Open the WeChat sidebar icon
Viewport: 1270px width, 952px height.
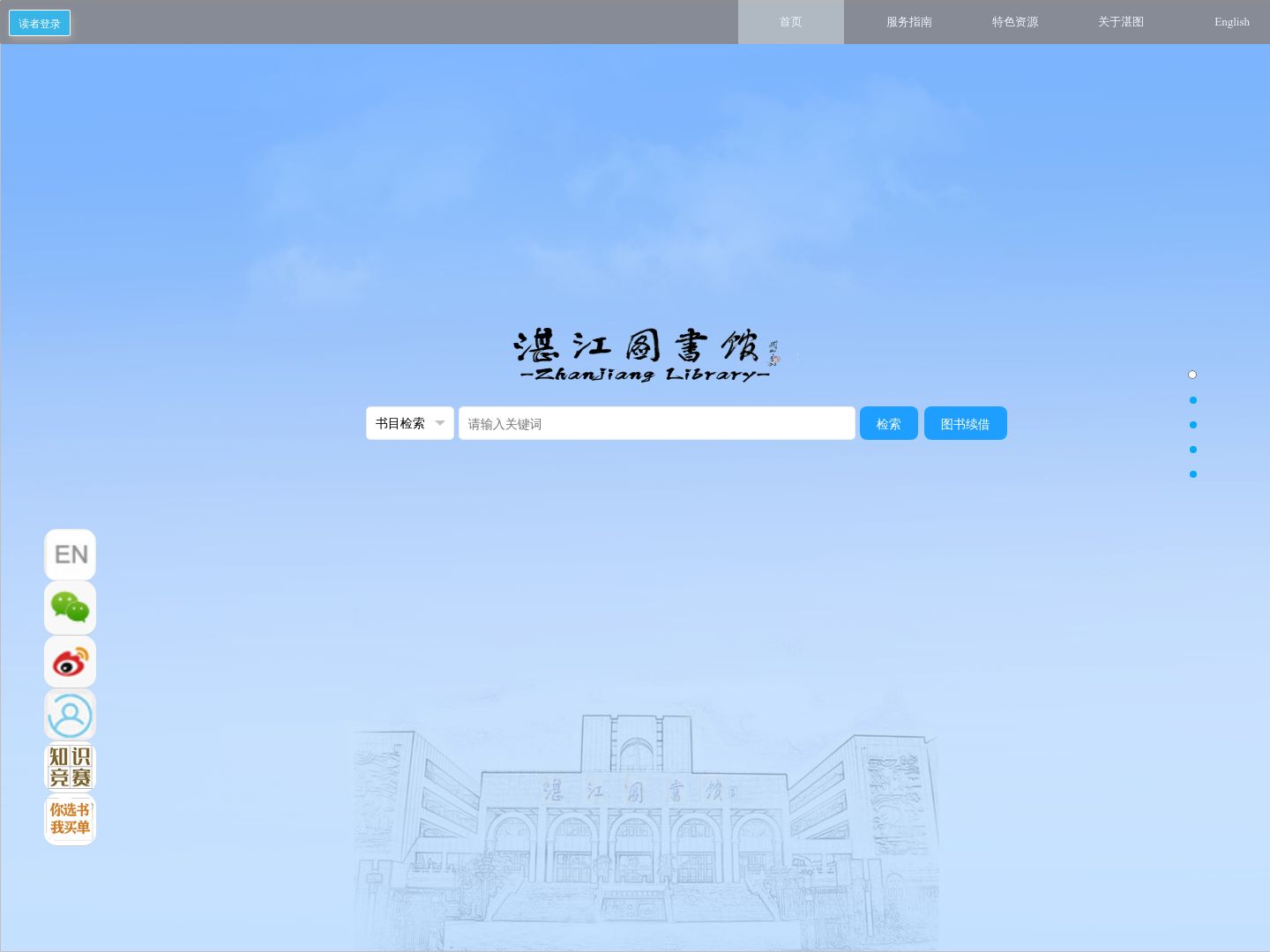tap(71, 607)
